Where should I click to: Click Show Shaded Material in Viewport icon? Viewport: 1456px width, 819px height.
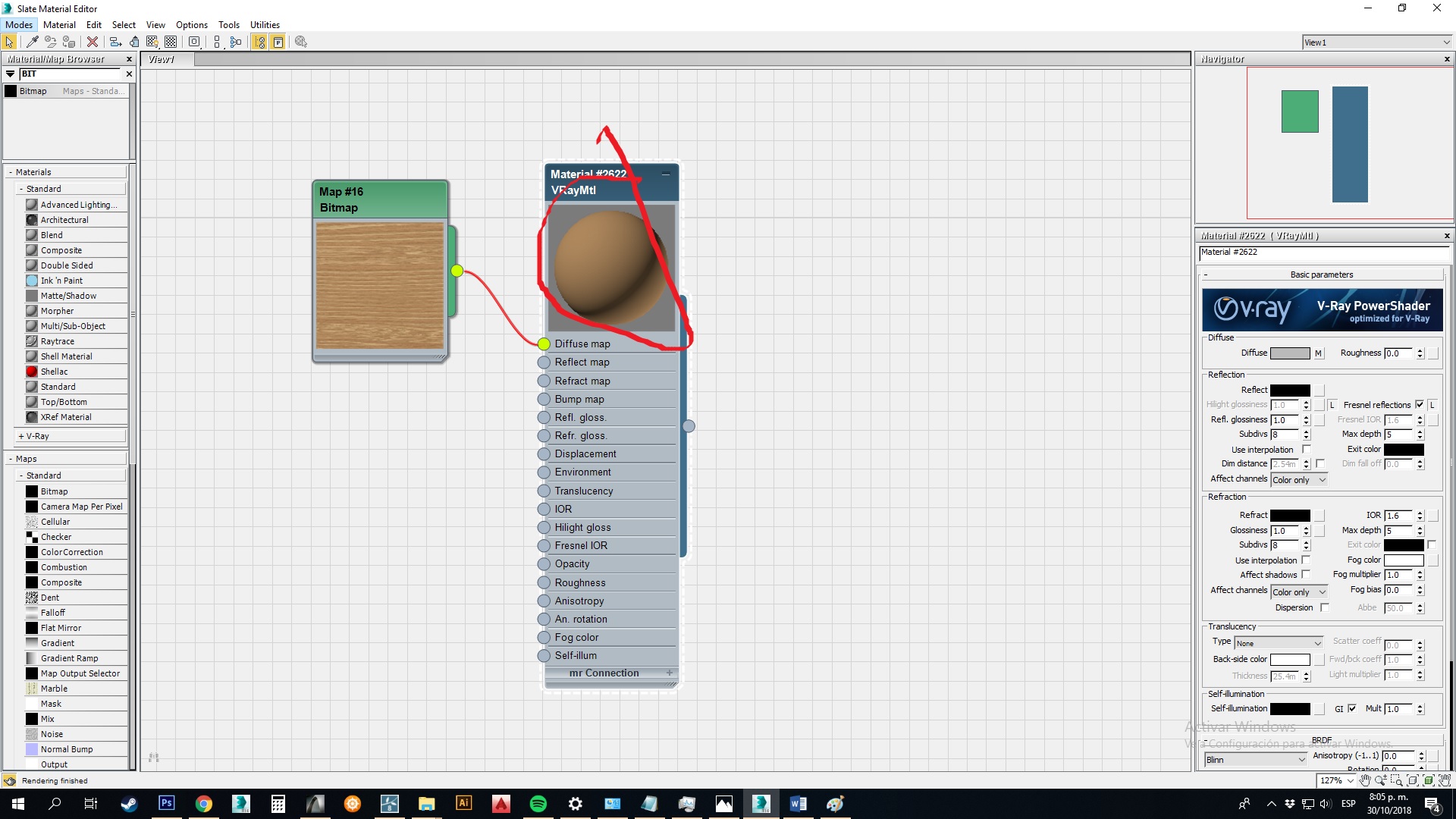152,42
